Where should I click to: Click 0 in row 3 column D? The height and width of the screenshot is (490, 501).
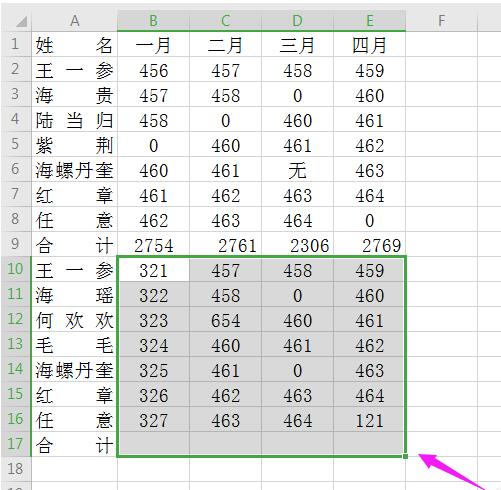coord(297,95)
